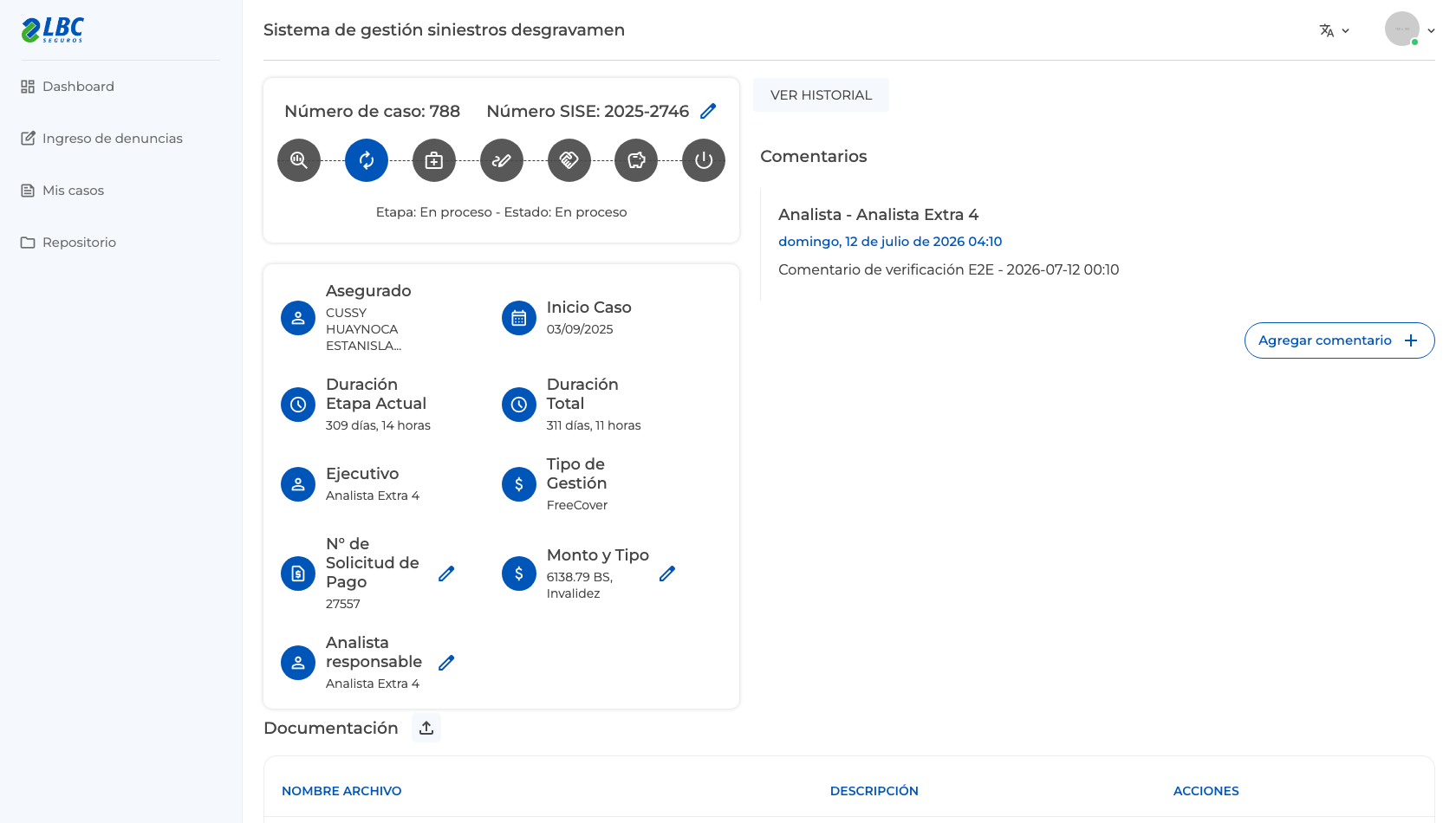Click the 'FreeCover' value

[x=577, y=505]
